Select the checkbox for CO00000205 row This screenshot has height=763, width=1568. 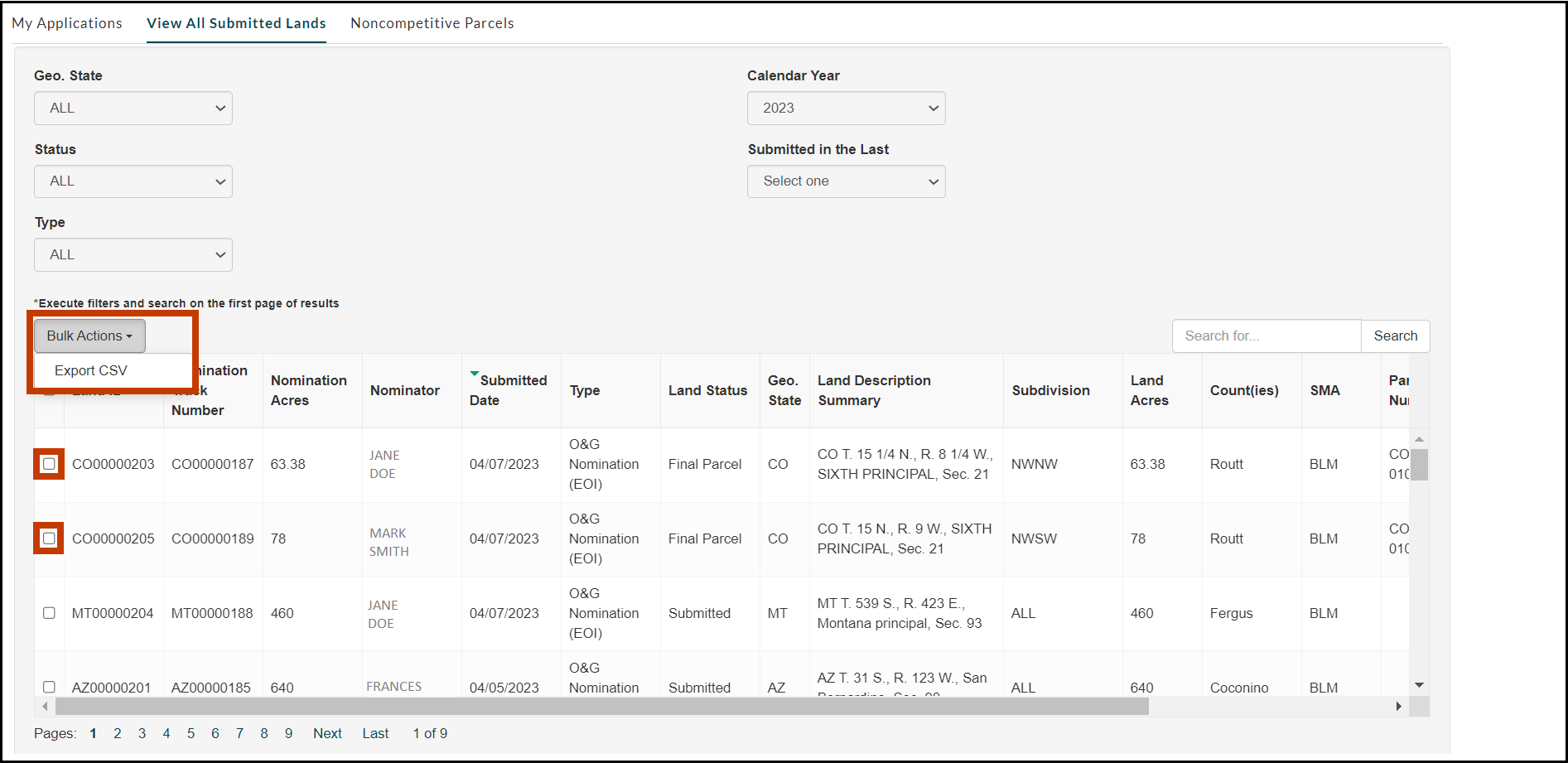pos(49,538)
